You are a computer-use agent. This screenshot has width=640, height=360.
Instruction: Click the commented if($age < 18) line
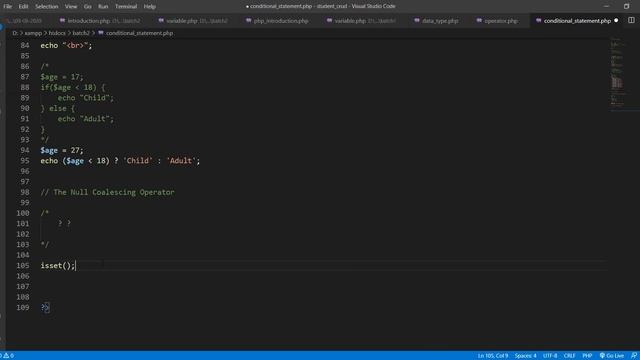[73, 87]
